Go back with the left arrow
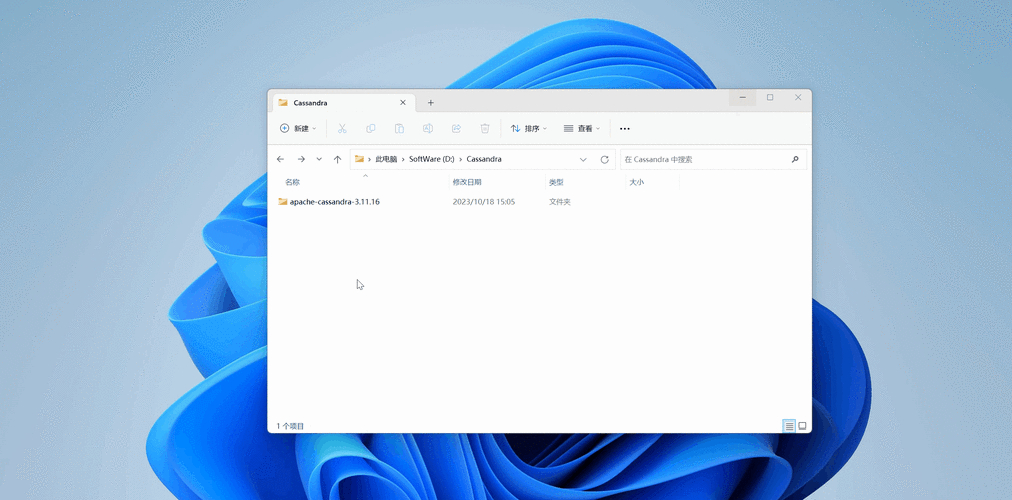Viewport: 1012px width, 500px height. [x=280, y=159]
